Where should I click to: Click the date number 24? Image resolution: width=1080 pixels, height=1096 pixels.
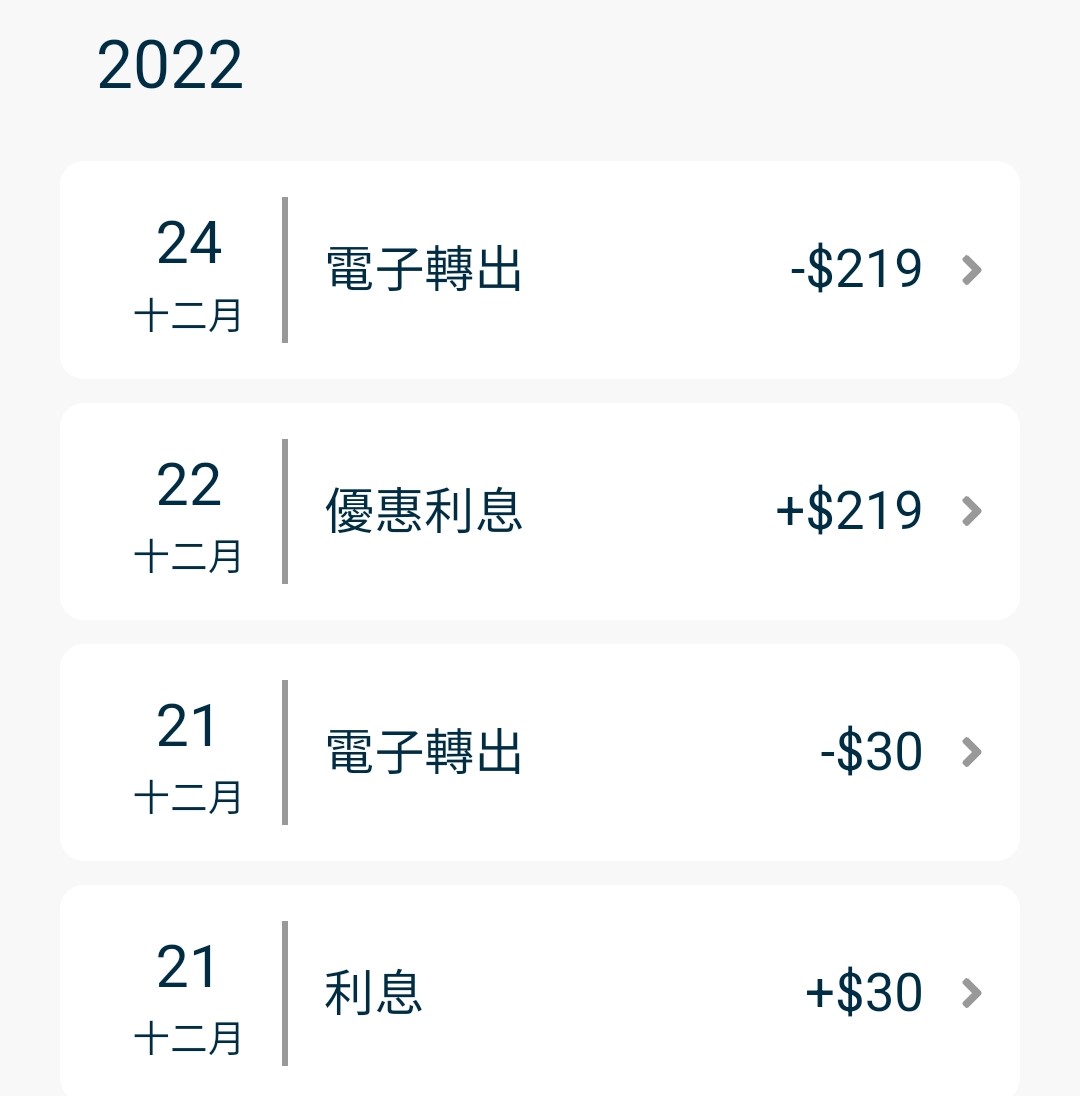pos(188,245)
